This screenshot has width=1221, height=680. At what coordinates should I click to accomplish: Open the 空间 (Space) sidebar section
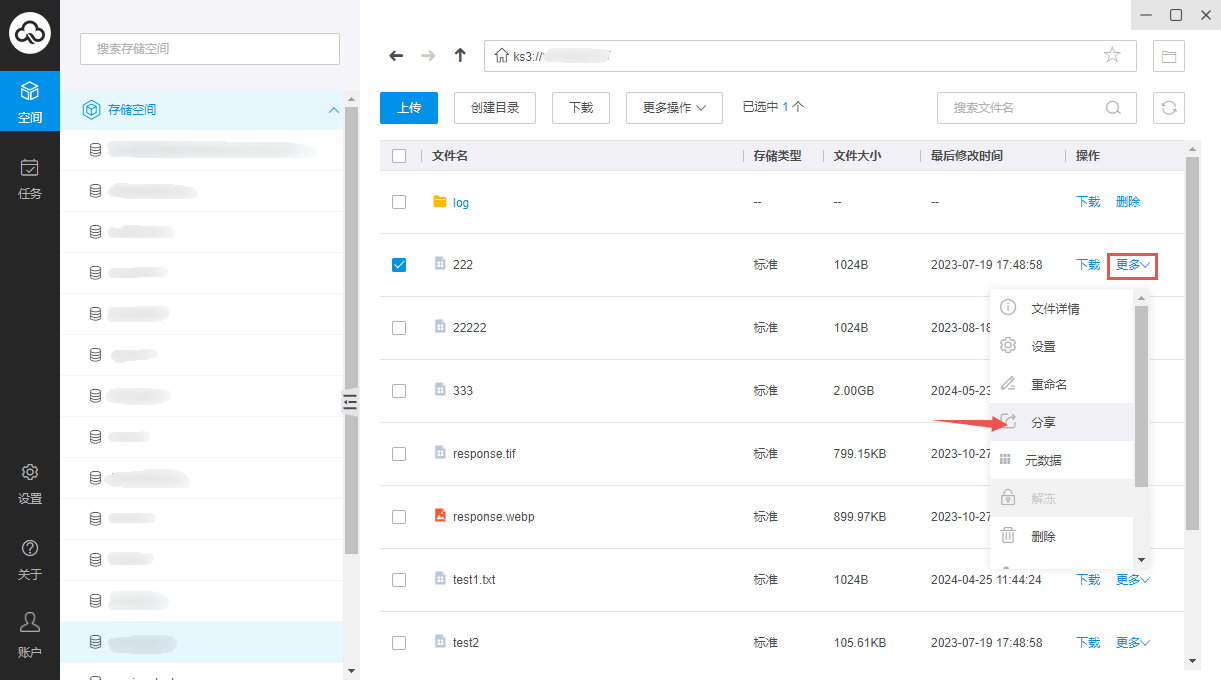[x=30, y=103]
